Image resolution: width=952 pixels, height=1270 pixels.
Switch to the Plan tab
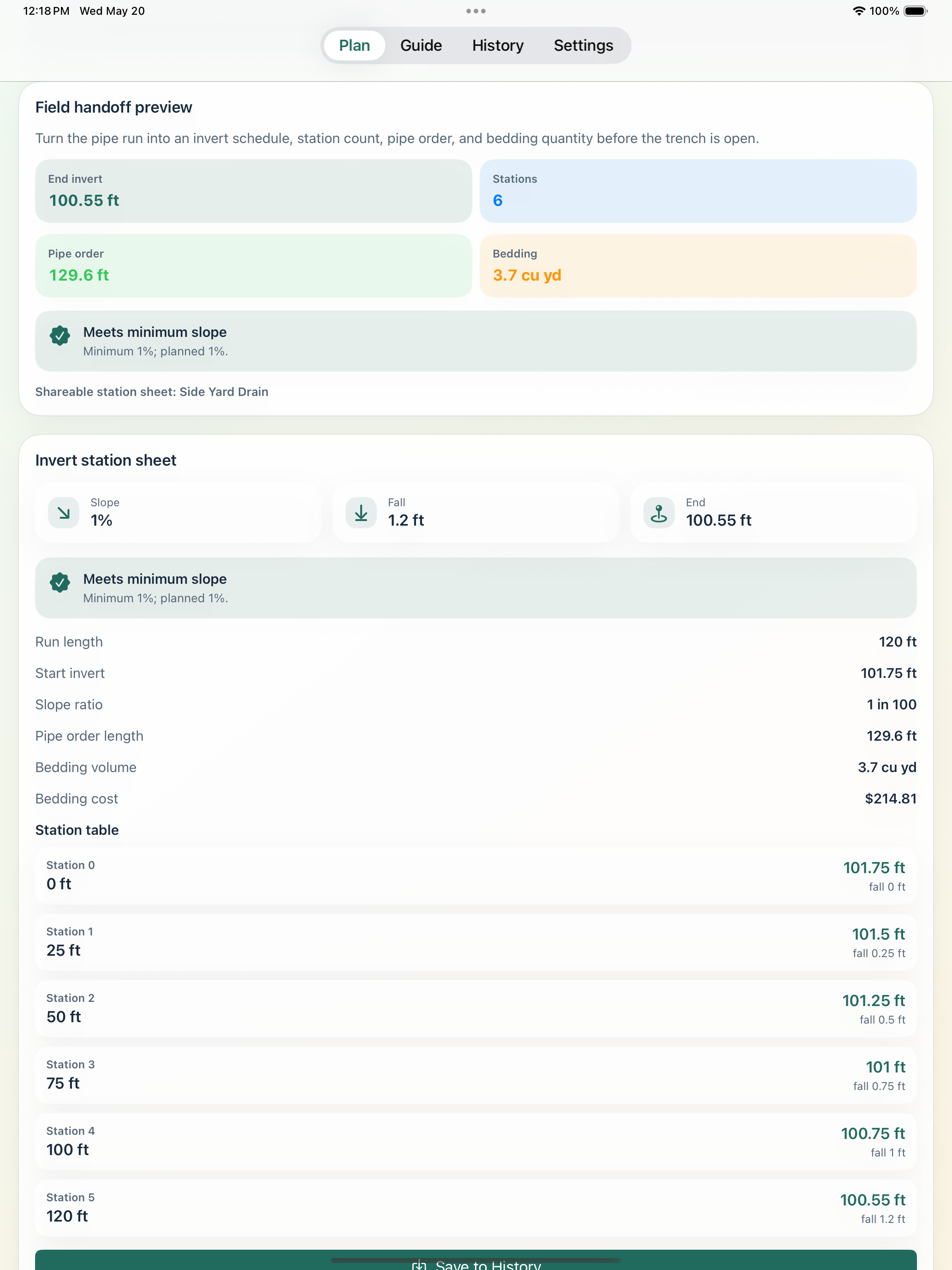(x=354, y=45)
